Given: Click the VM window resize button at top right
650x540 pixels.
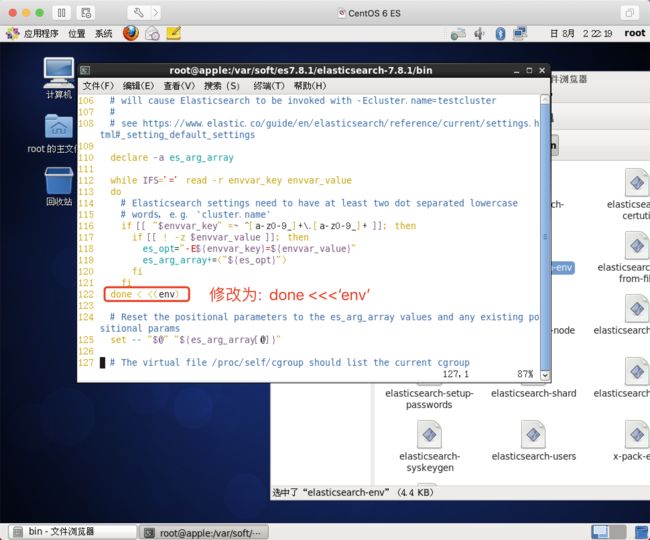Looking at the screenshot, I should coord(630,13).
